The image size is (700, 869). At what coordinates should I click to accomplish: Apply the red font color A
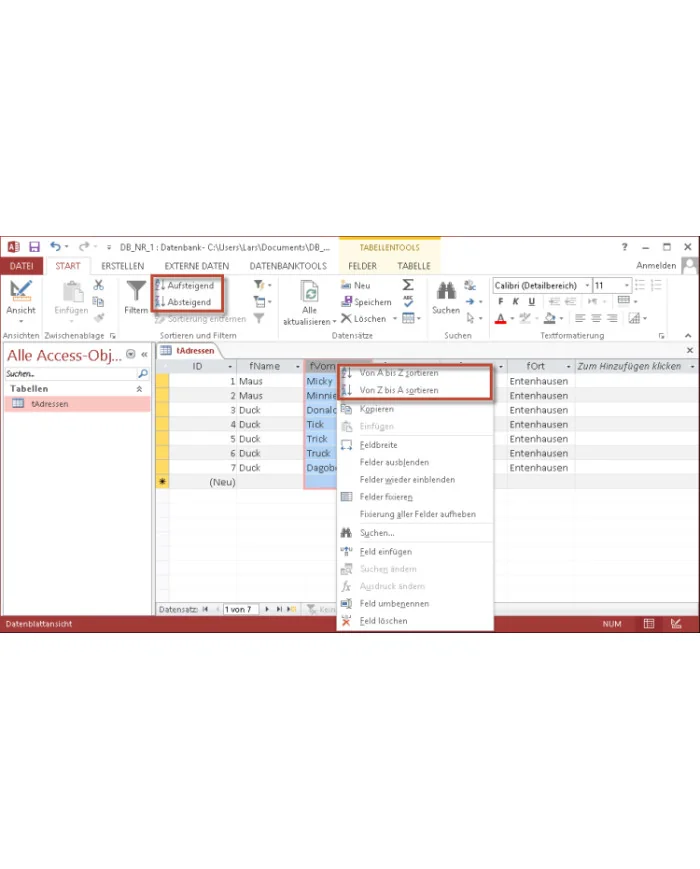click(x=500, y=319)
